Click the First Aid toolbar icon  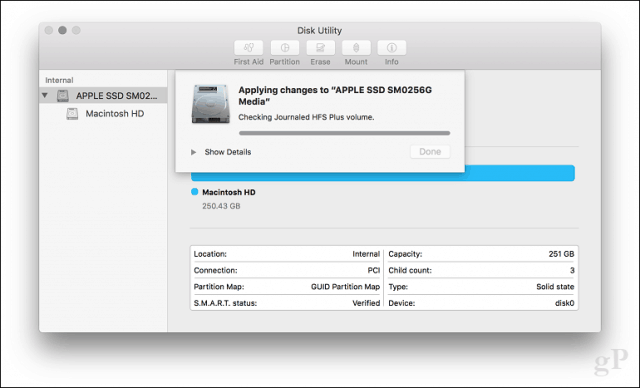tap(248, 48)
